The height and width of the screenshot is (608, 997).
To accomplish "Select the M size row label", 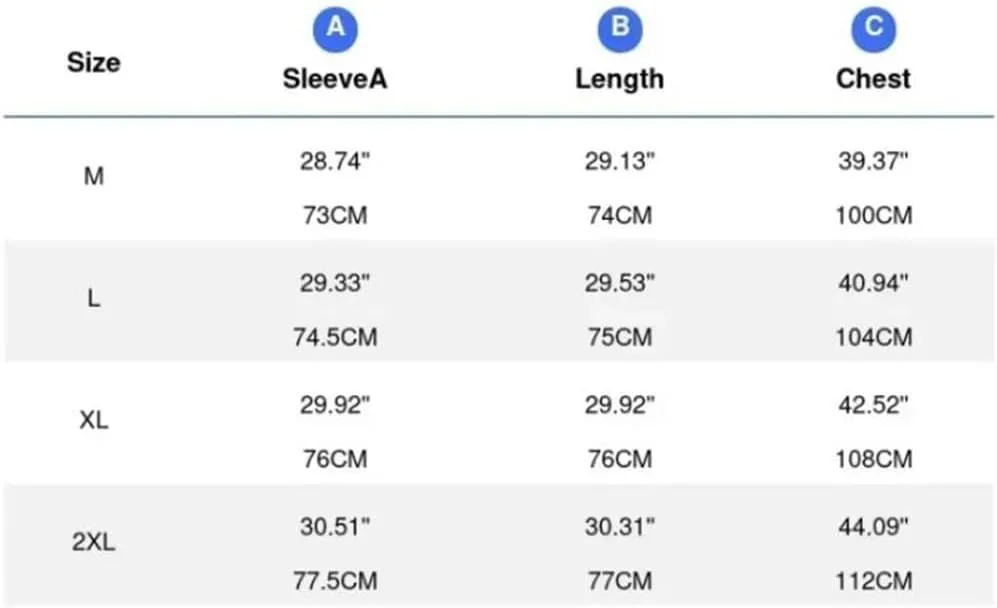I will 93,176.
